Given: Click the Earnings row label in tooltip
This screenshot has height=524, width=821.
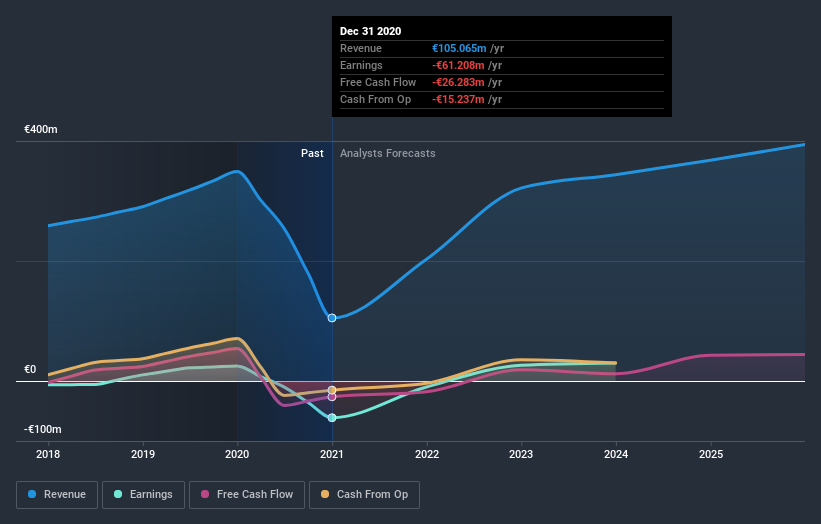Looking at the screenshot, I should click(361, 65).
